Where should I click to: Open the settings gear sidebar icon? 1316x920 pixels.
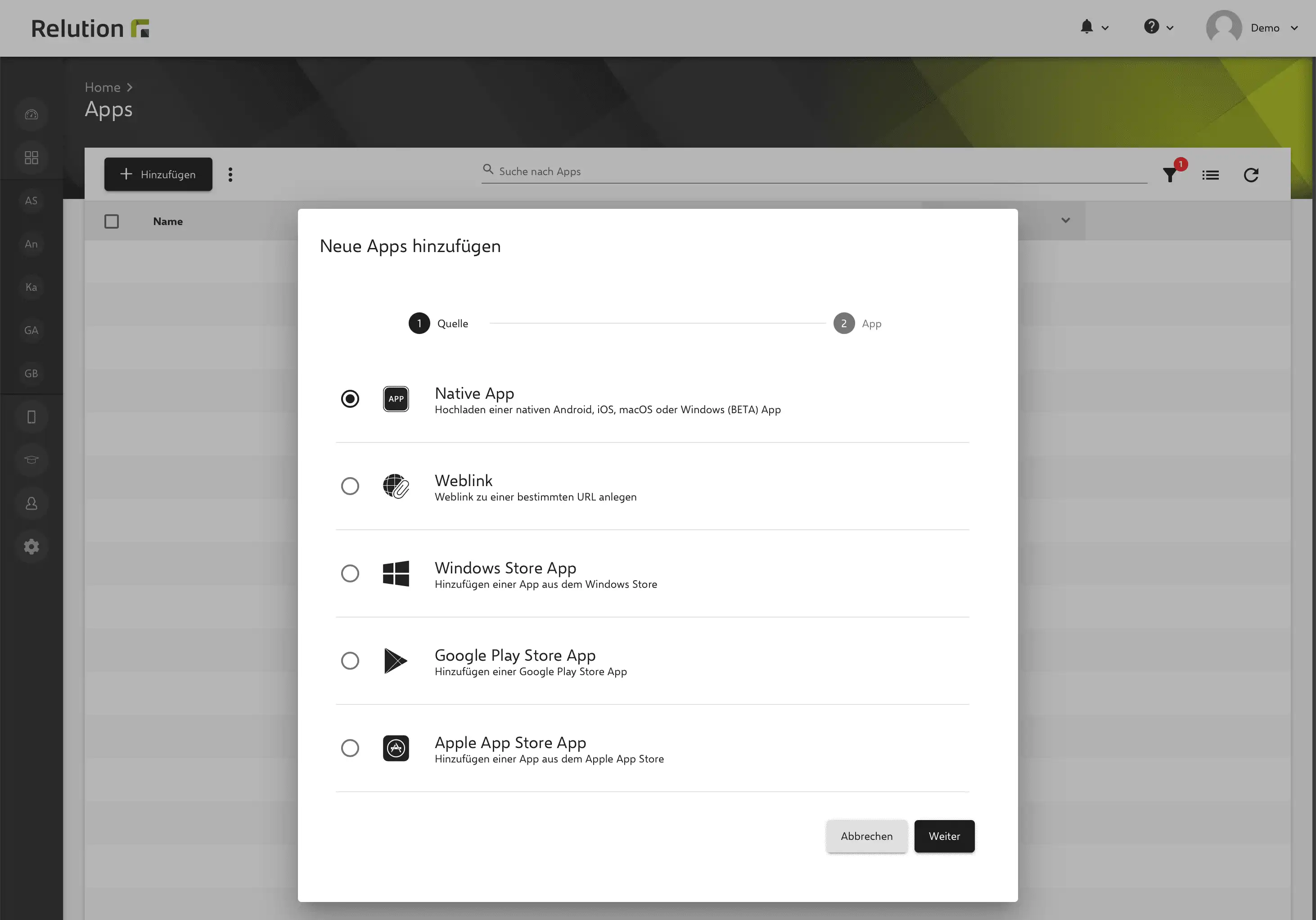(x=32, y=546)
